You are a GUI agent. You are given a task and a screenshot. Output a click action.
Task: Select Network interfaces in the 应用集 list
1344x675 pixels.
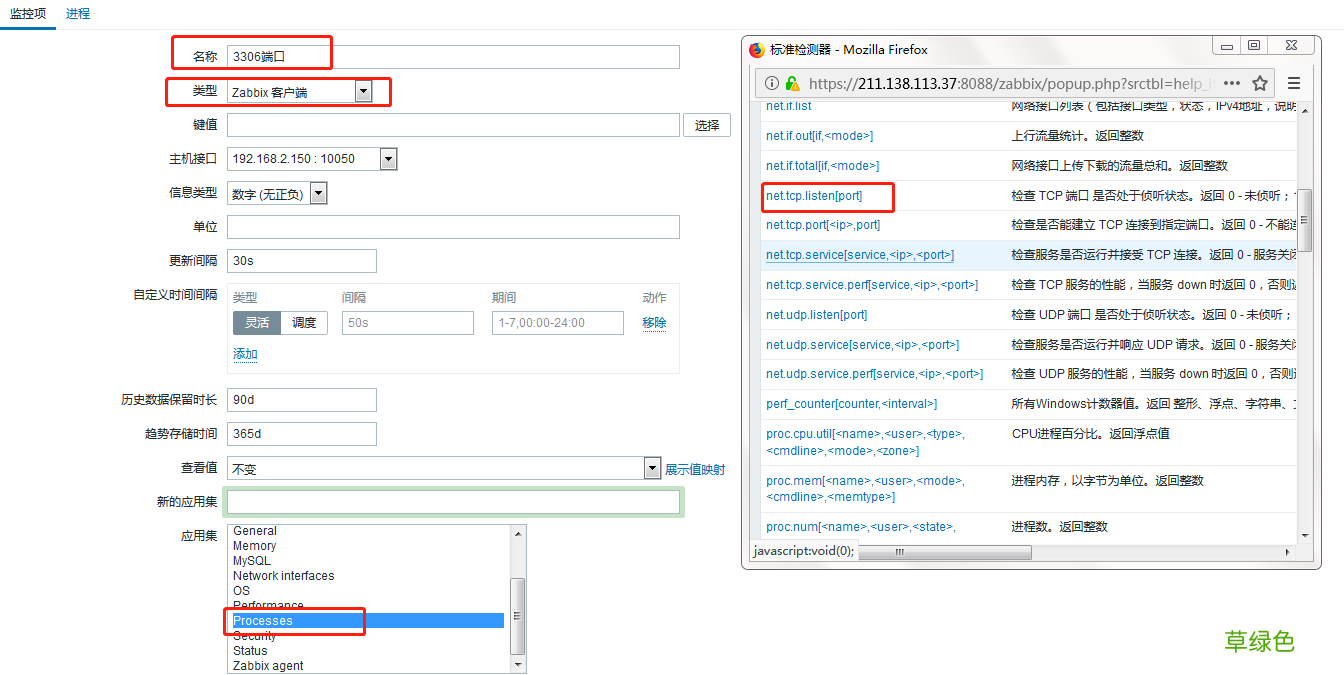pyautogui.click(x=368, y=576)
